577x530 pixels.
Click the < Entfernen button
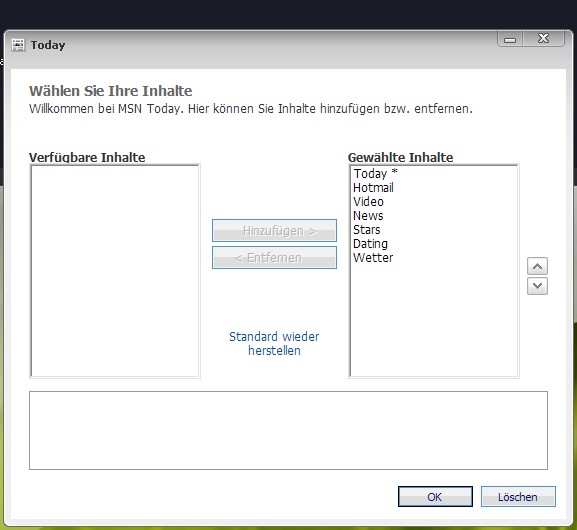pyautogui.click(x=274, y=258)
